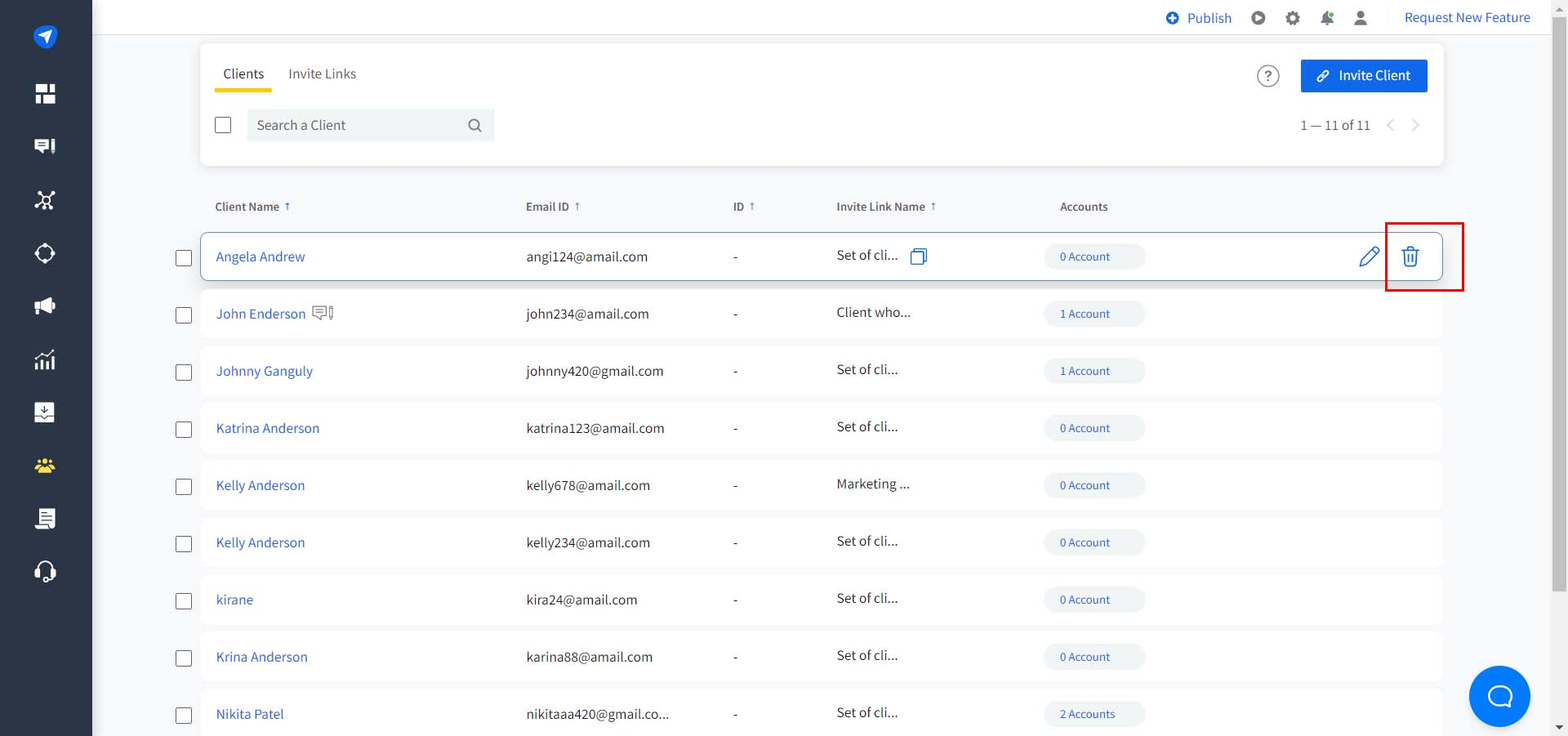This screenshot has width=1568, height=736.
Task: Open the live chat bubble button
Action: click(1499, 696)
